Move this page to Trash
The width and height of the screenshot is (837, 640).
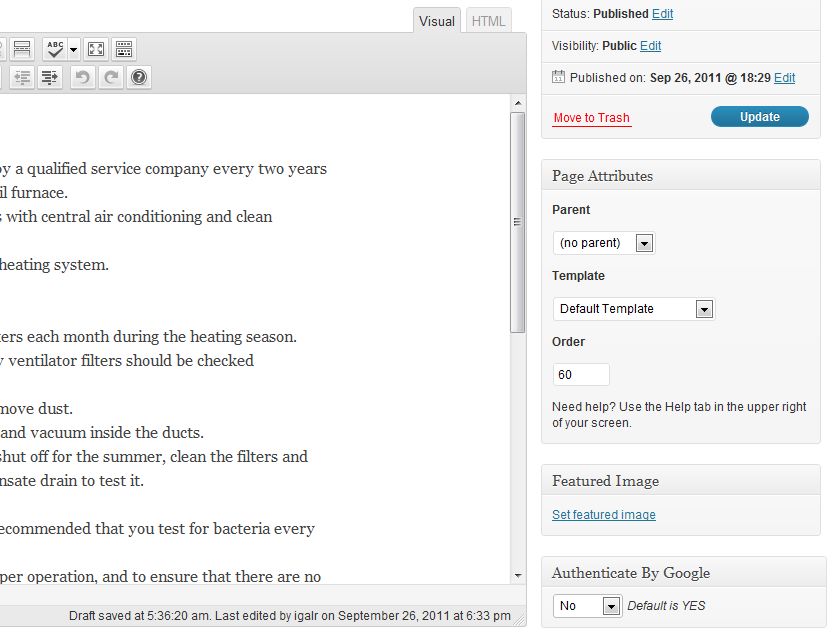pos(591,118)
